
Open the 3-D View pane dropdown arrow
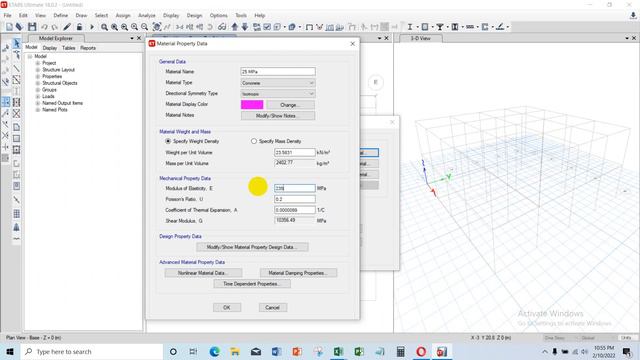tap(627, 38)
